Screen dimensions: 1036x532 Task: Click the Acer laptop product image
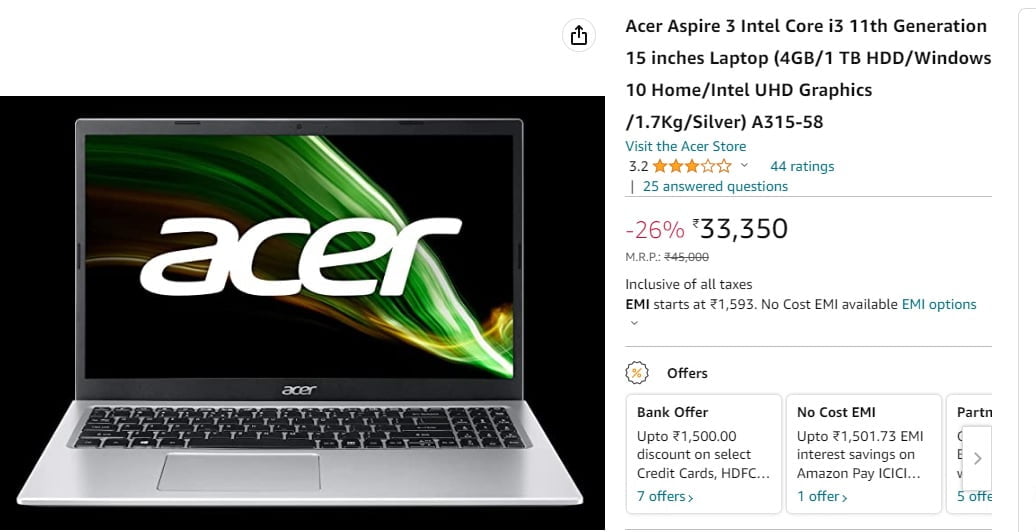tap(302, 312)
